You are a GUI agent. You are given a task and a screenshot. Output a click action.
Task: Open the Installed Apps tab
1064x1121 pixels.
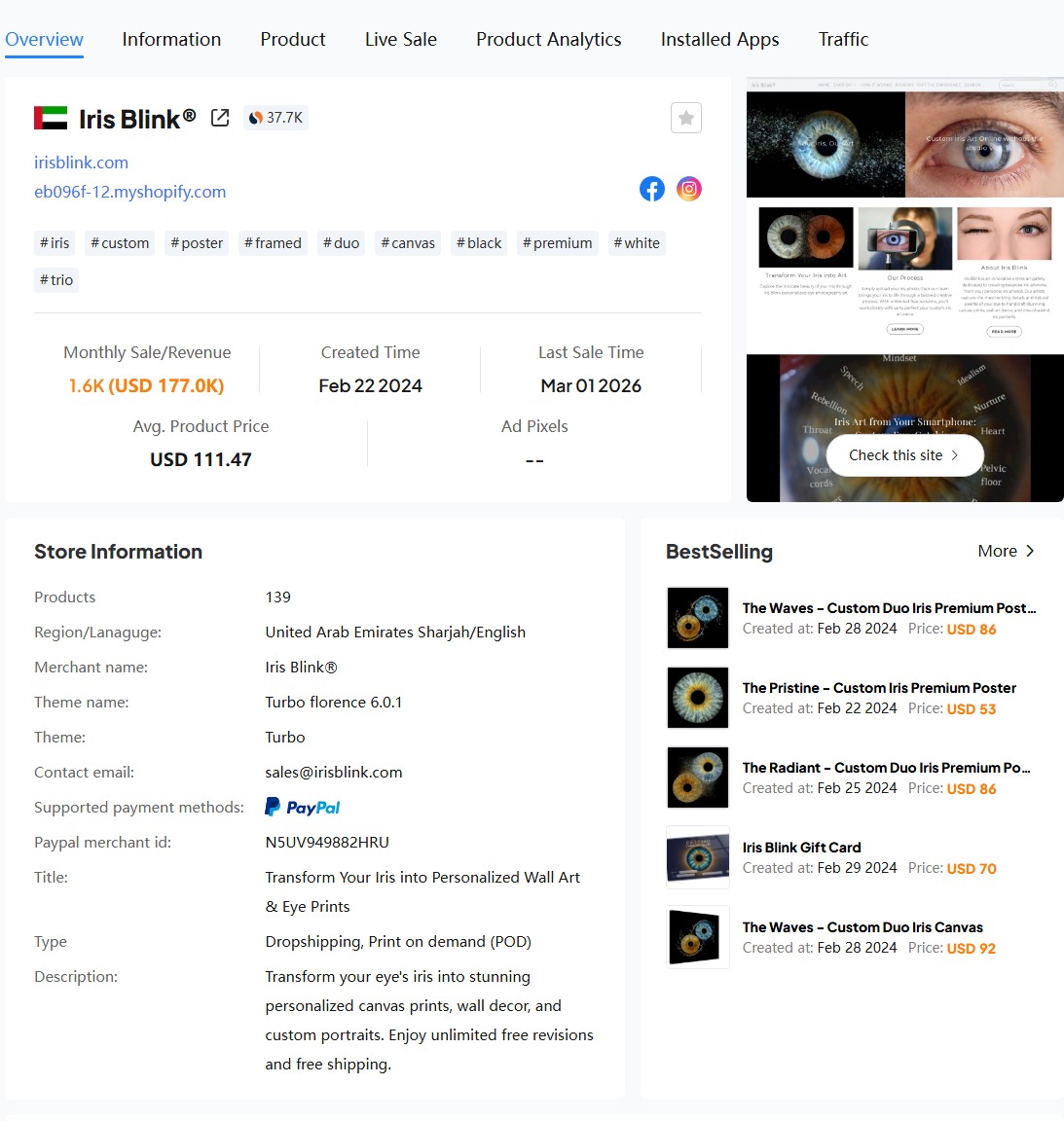719,39
